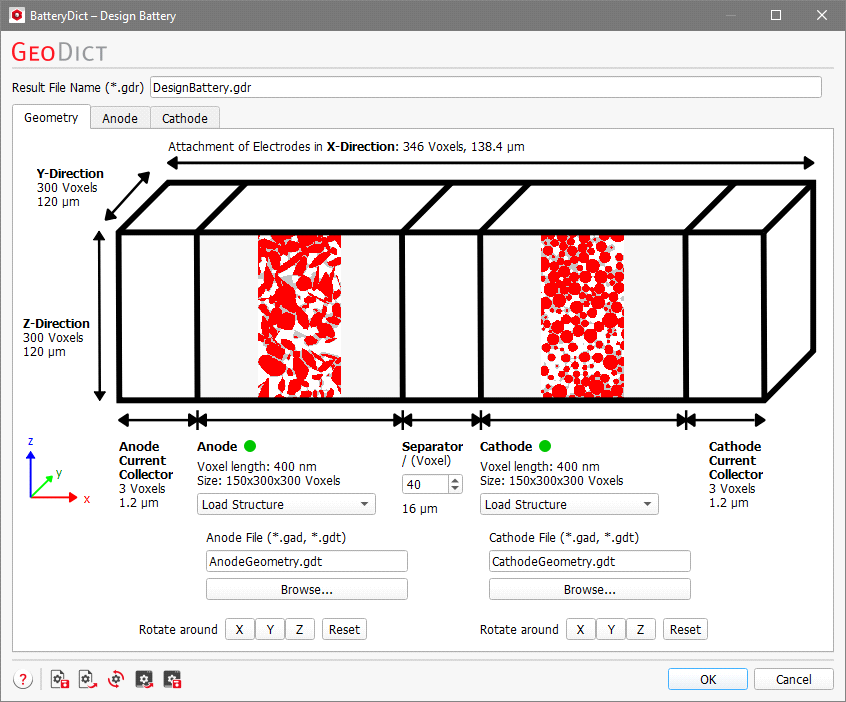846x702 pixels.
Task: Rotate anode around Z axis
Action: click(x=299, y=629)
